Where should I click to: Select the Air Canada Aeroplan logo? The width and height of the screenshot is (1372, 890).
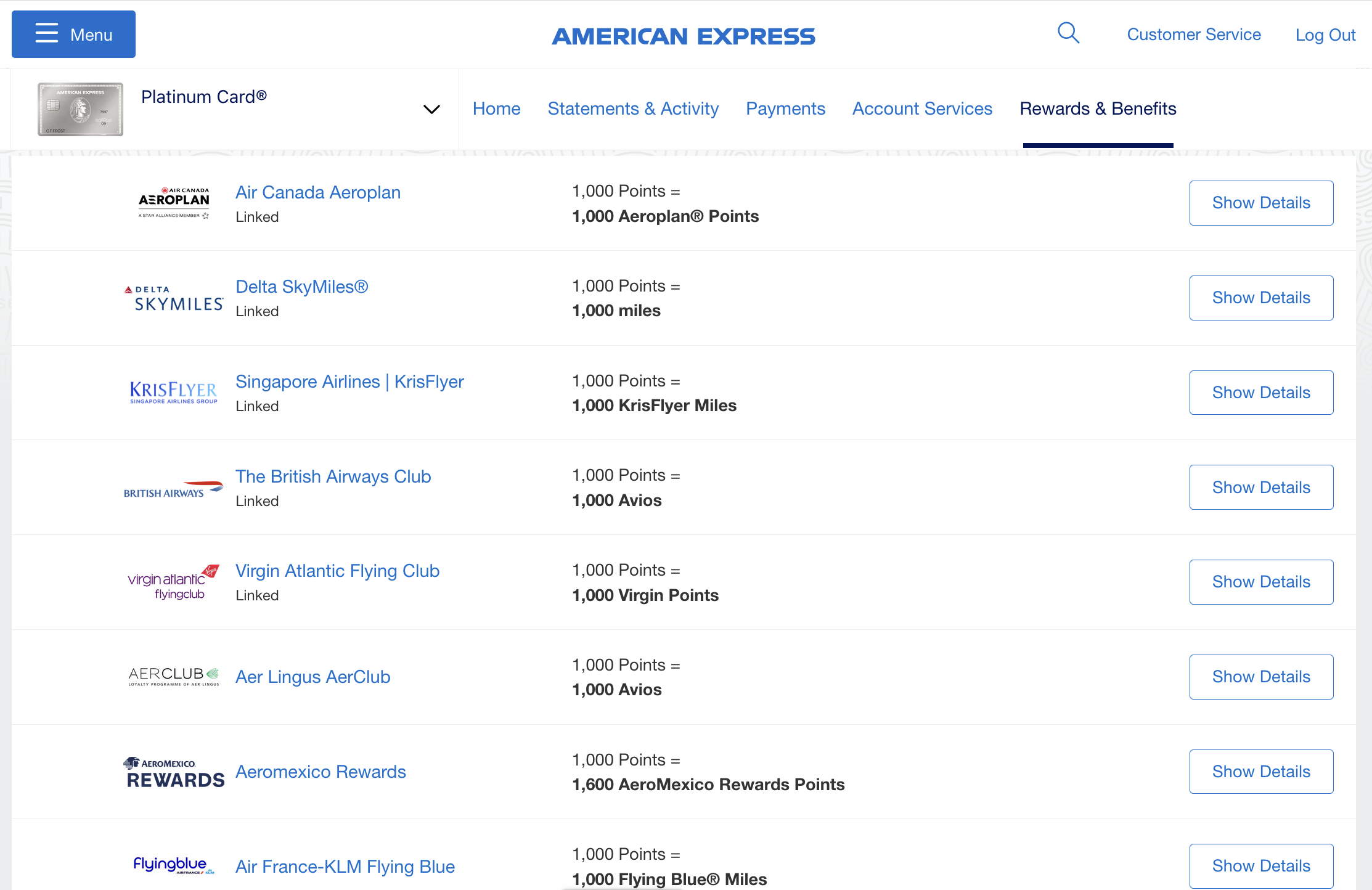[173, 202]
